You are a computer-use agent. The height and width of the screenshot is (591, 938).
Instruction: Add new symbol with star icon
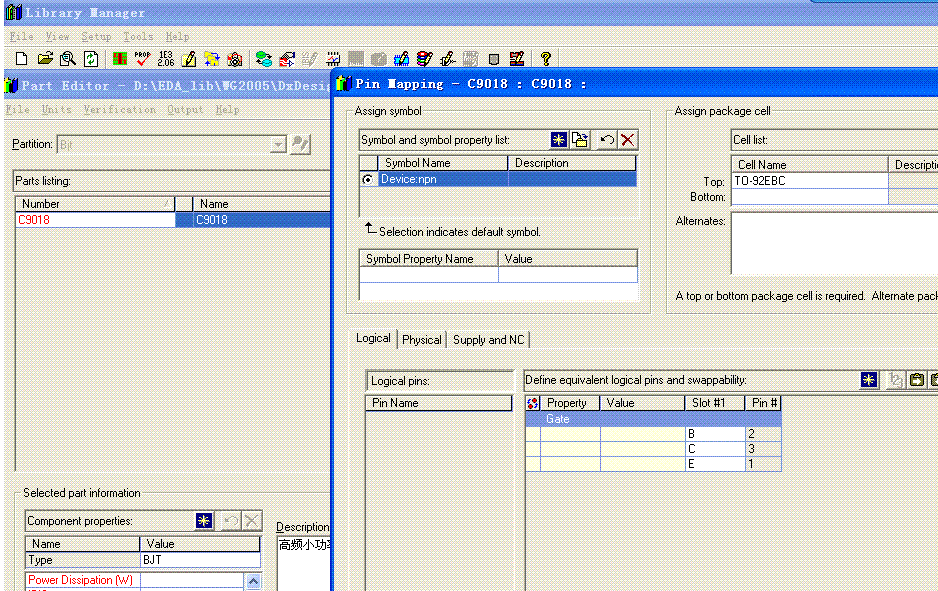[x=559, y=140]
